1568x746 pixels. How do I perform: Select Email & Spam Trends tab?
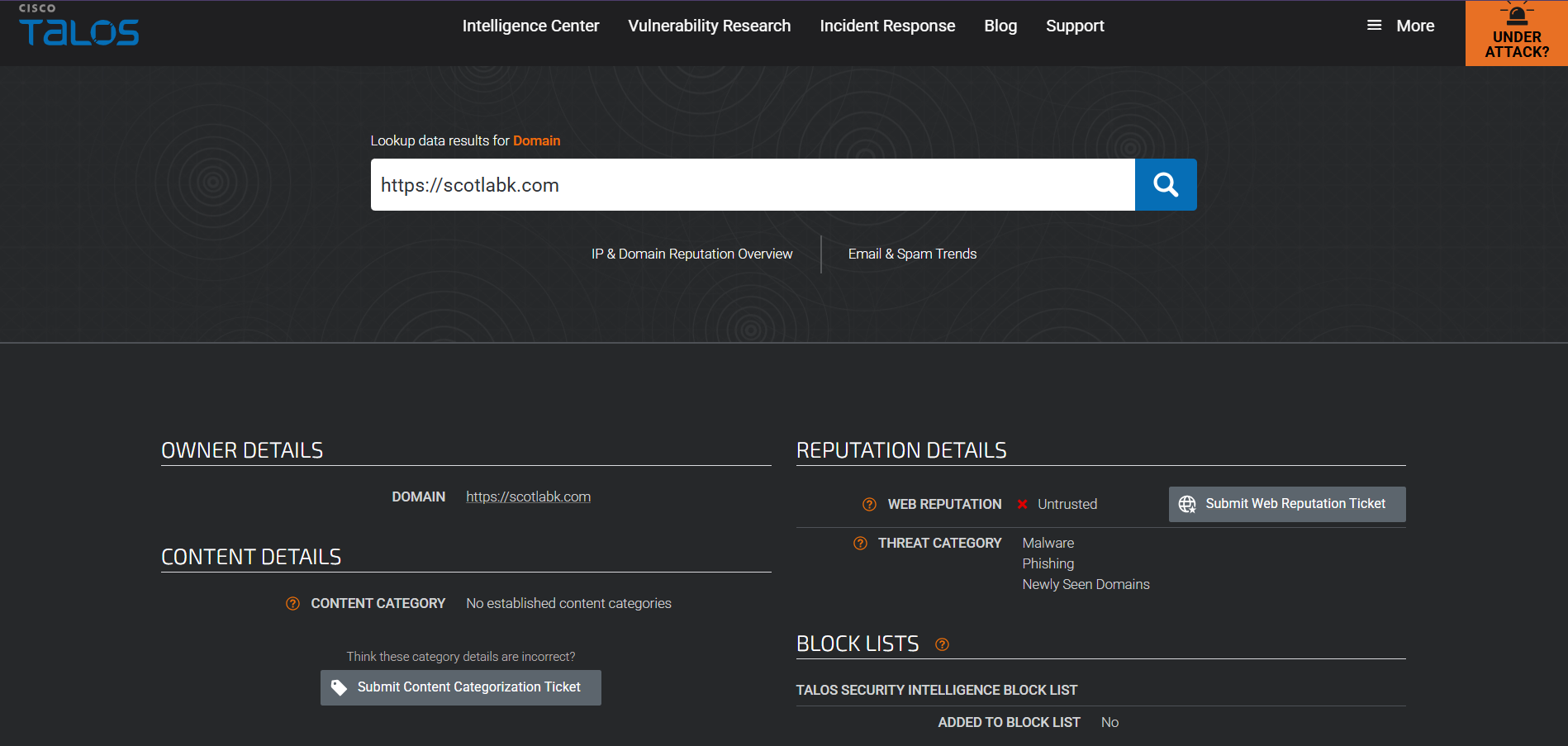coord(912,254)
